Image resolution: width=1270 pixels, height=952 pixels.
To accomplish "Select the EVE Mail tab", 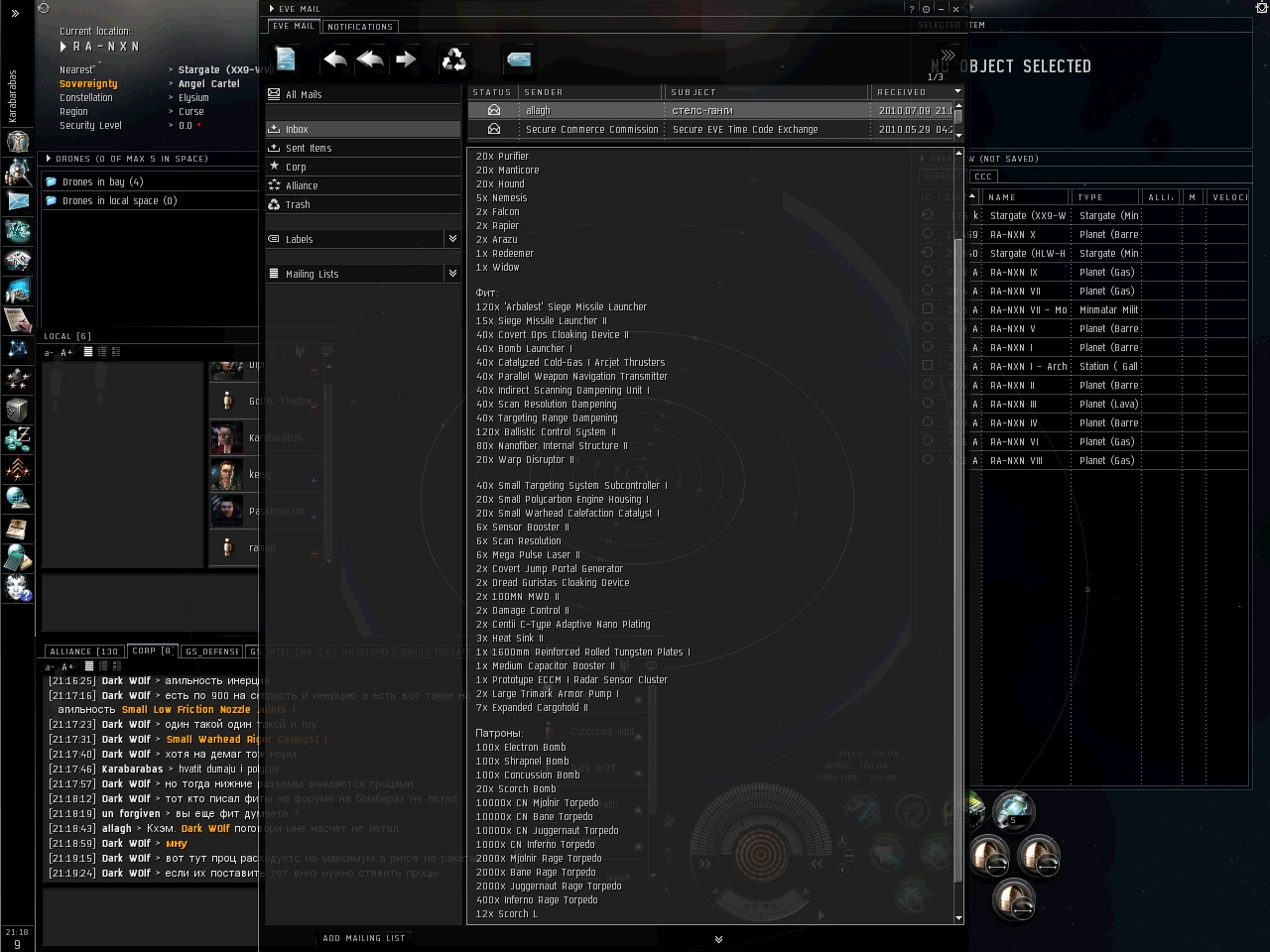I will 294,27.
